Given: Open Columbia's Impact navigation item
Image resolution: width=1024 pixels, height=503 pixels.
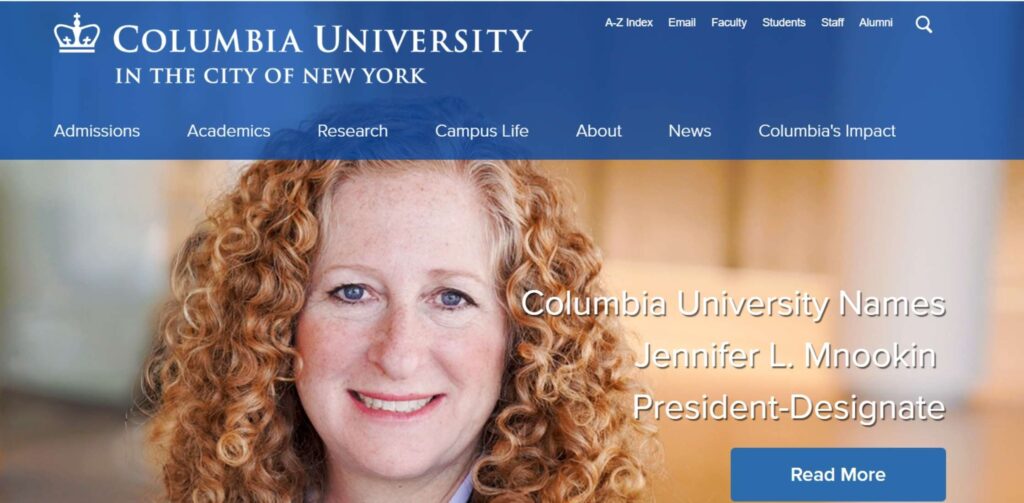Looking at the screenshot, I should point(827,131).
